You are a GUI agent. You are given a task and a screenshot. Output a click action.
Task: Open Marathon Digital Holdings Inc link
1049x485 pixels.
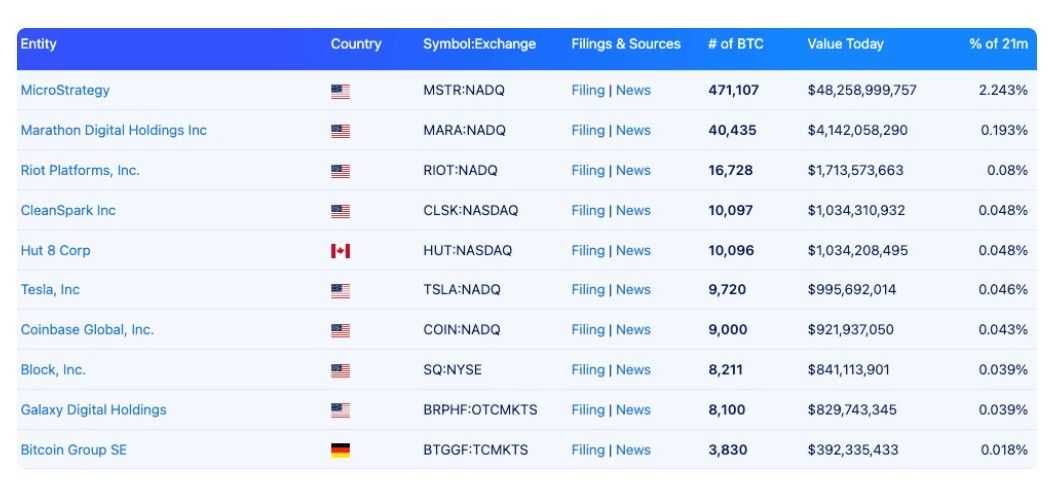[x=114, y=130]
